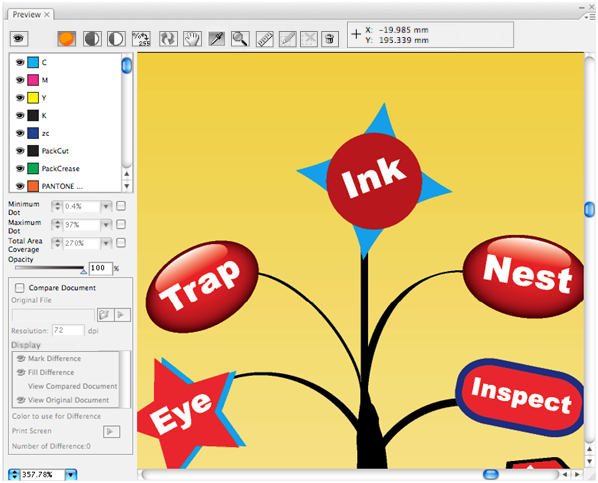Viewport: 598px width, 483px height.
Task: Click the rotate view icon
Action: click(x=168, y=39)
